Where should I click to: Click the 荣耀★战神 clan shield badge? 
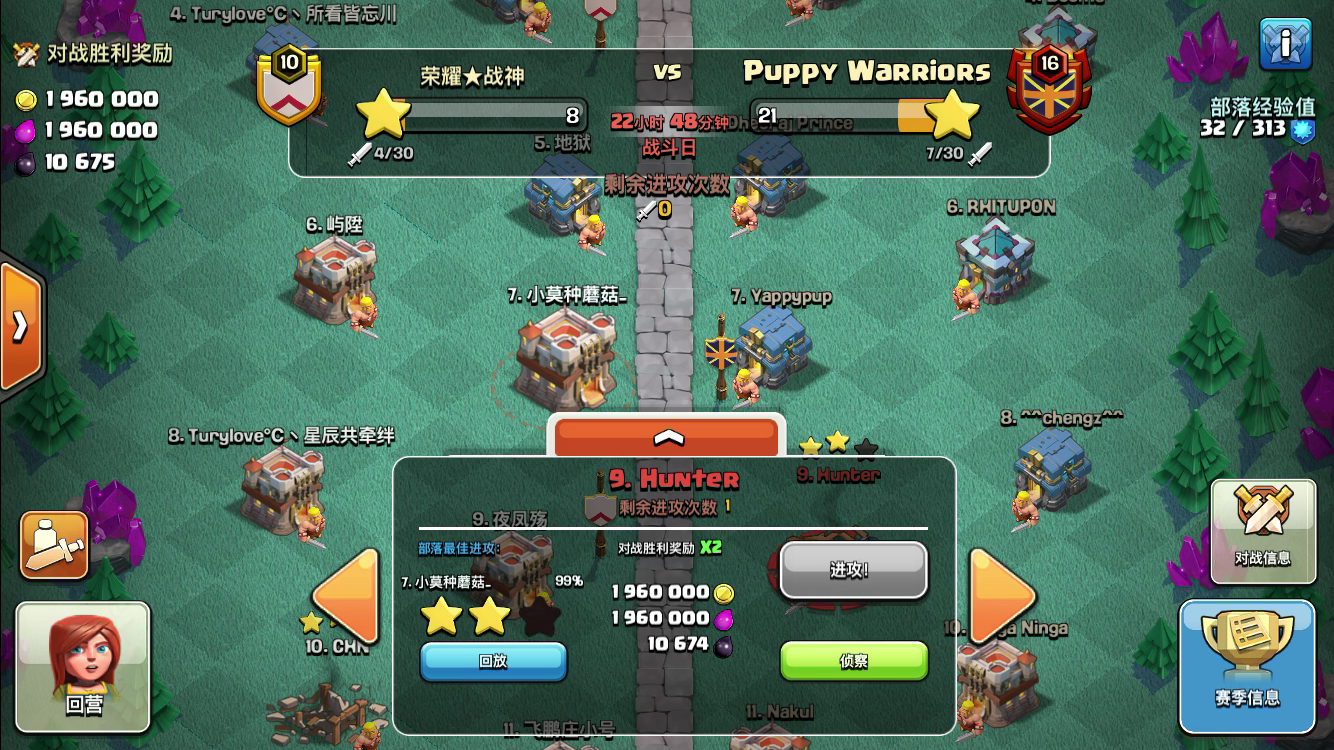[x=289, y=87]
